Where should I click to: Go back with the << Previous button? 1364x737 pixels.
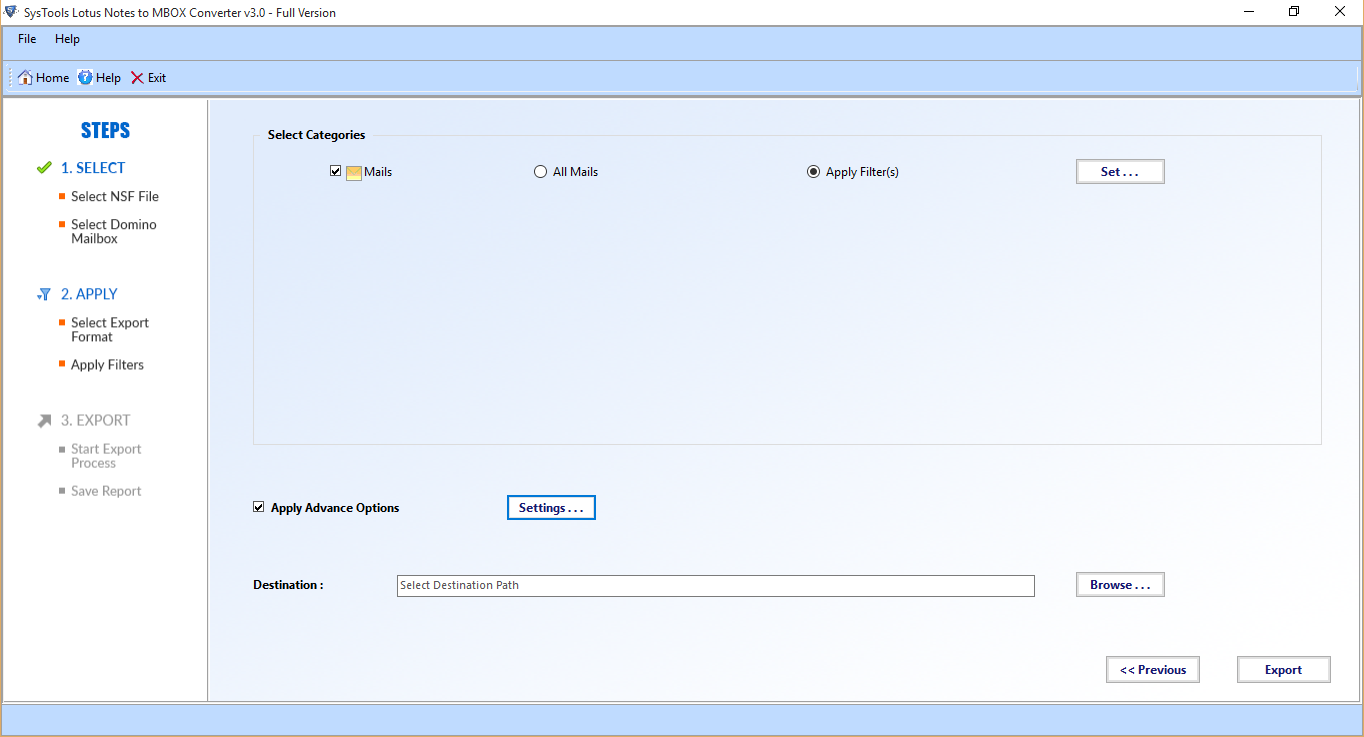coord(1153,670)
